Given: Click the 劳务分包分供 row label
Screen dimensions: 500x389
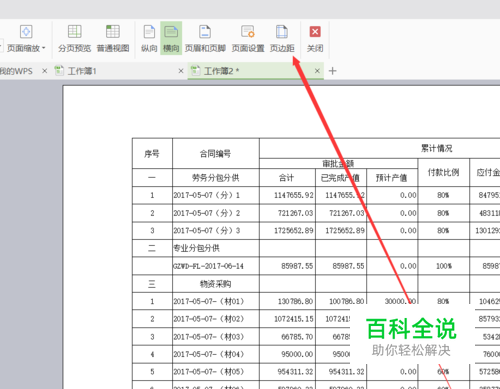Looking at the screenshot, I should 215,178.
